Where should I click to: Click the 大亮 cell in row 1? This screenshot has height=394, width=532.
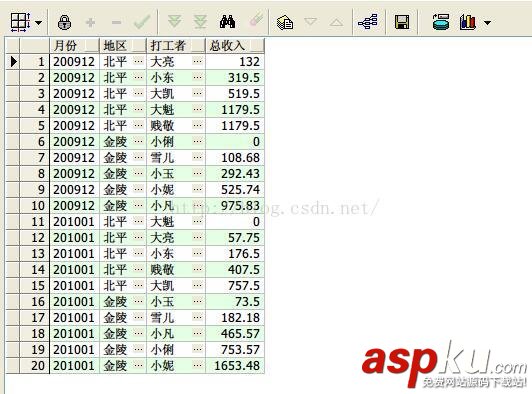[x=176, y=61]
